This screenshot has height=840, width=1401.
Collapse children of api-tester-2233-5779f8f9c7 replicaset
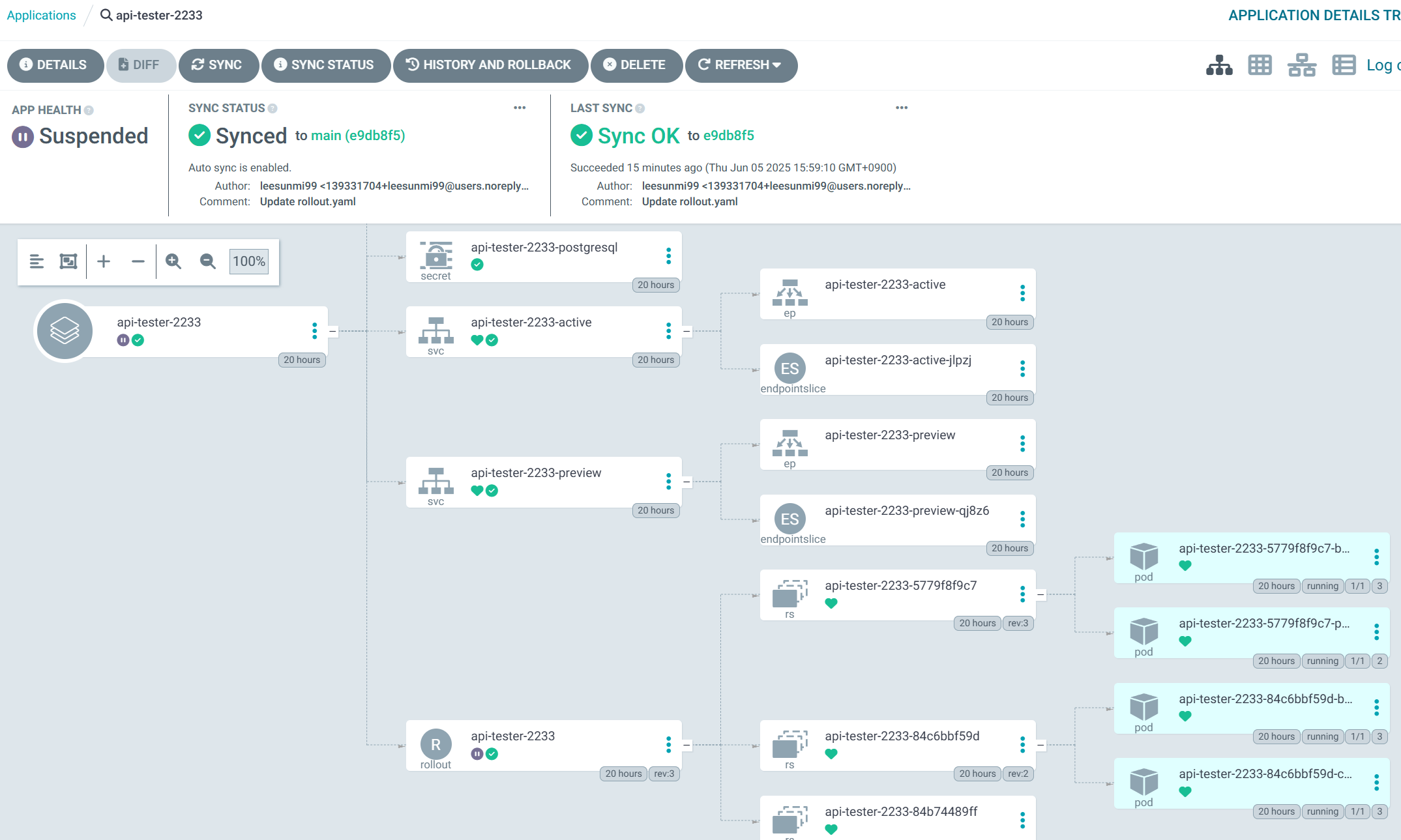(1040, 594)
